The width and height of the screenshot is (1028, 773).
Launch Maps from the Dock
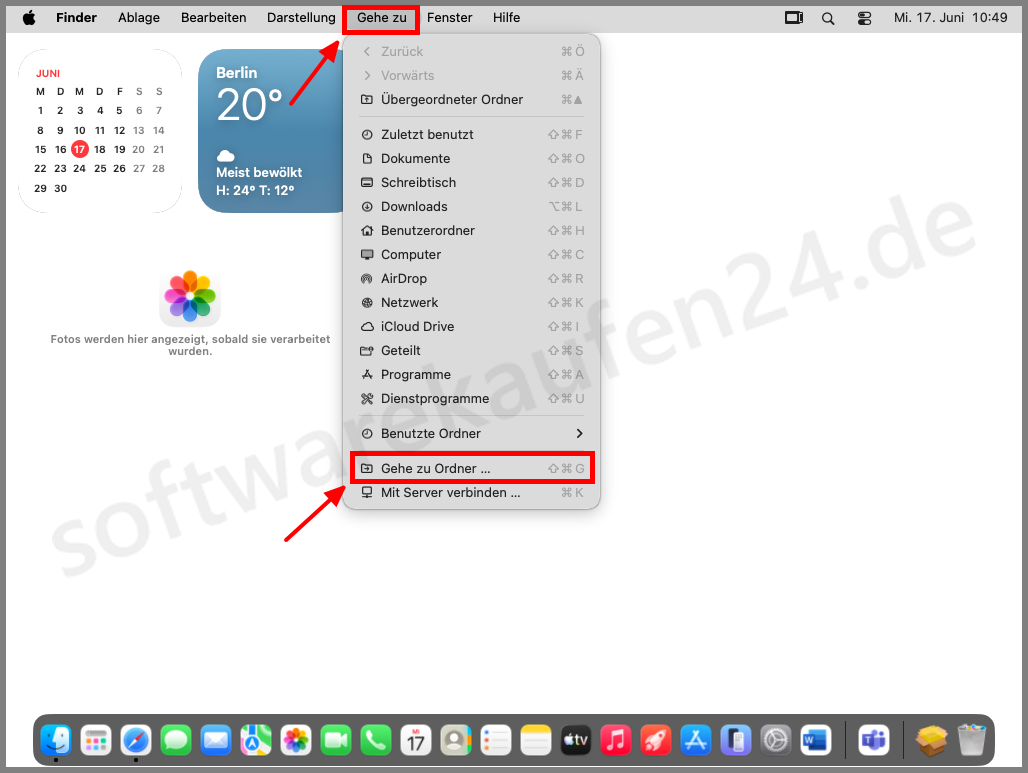256,740
